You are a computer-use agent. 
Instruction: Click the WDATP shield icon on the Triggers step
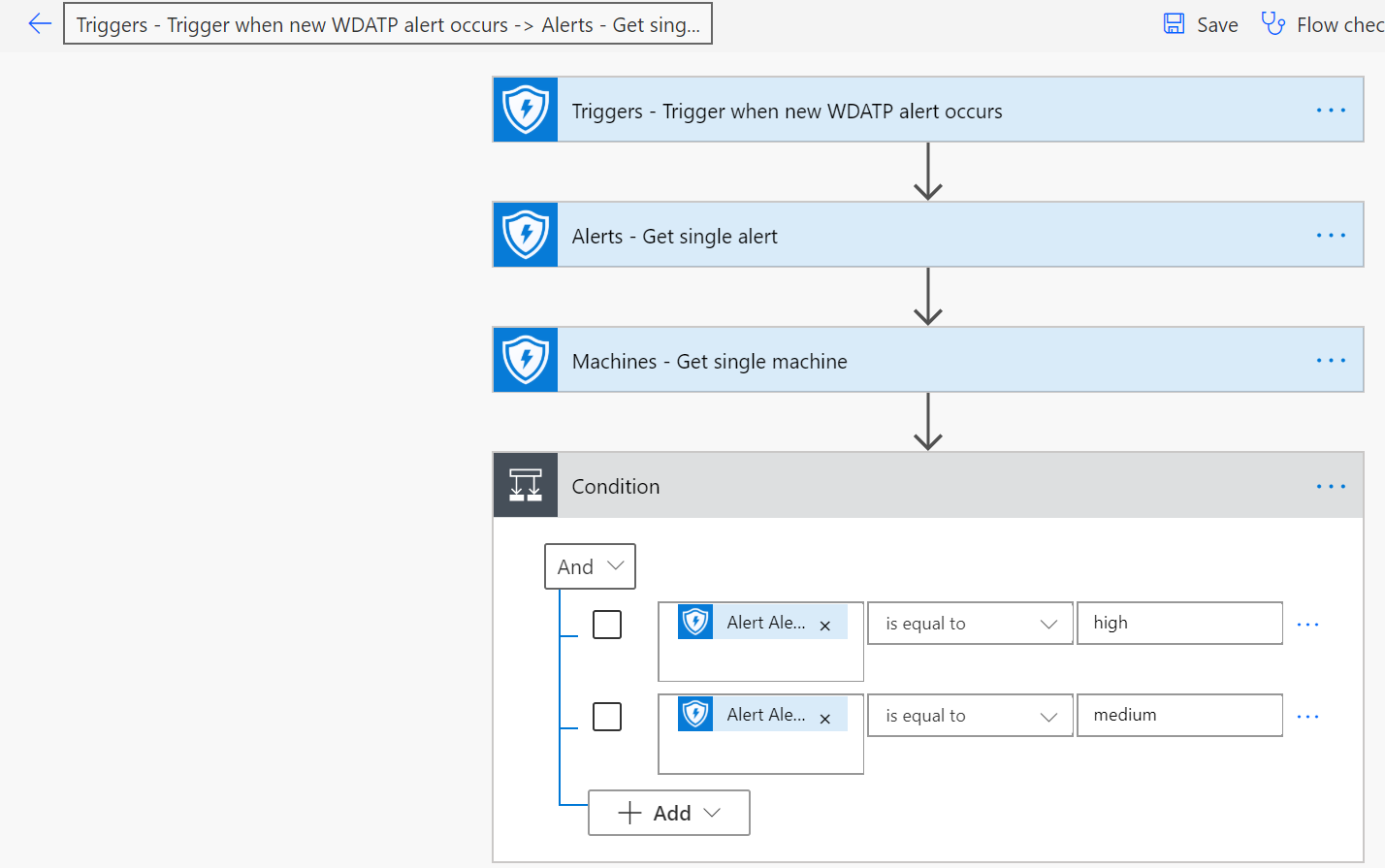click(x=525, y=109)
